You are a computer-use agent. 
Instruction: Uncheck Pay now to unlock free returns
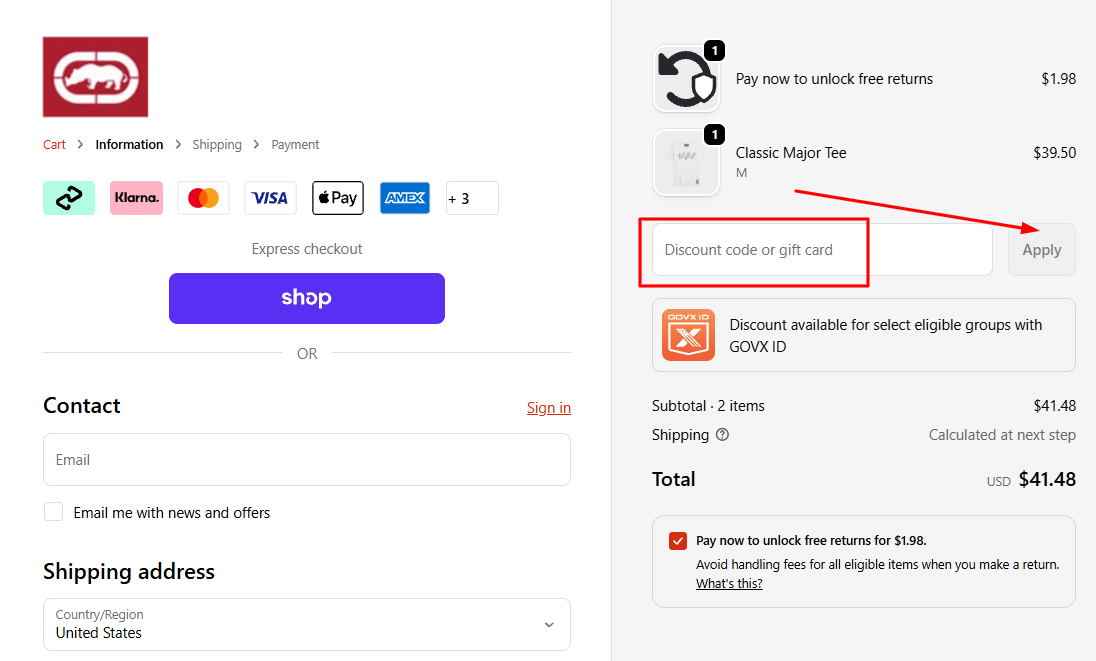pos(678,540)
